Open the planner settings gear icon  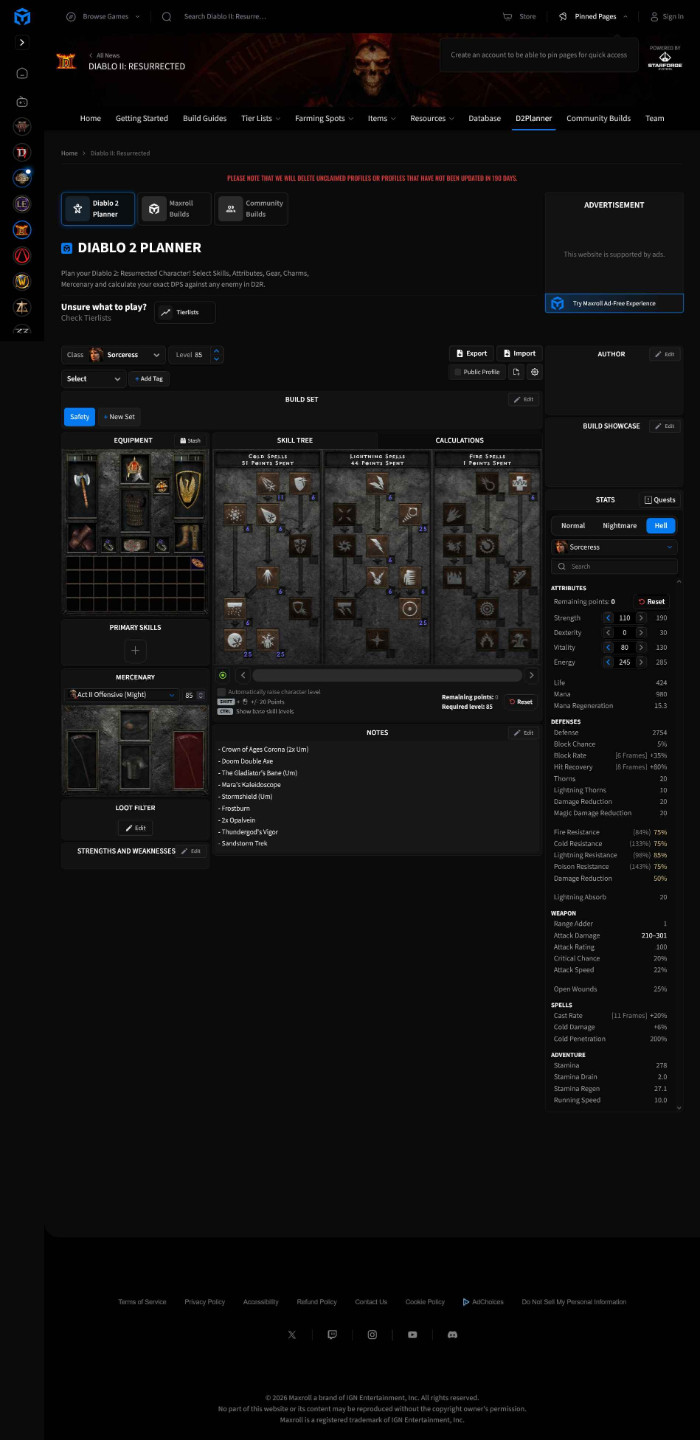point(535,372)
